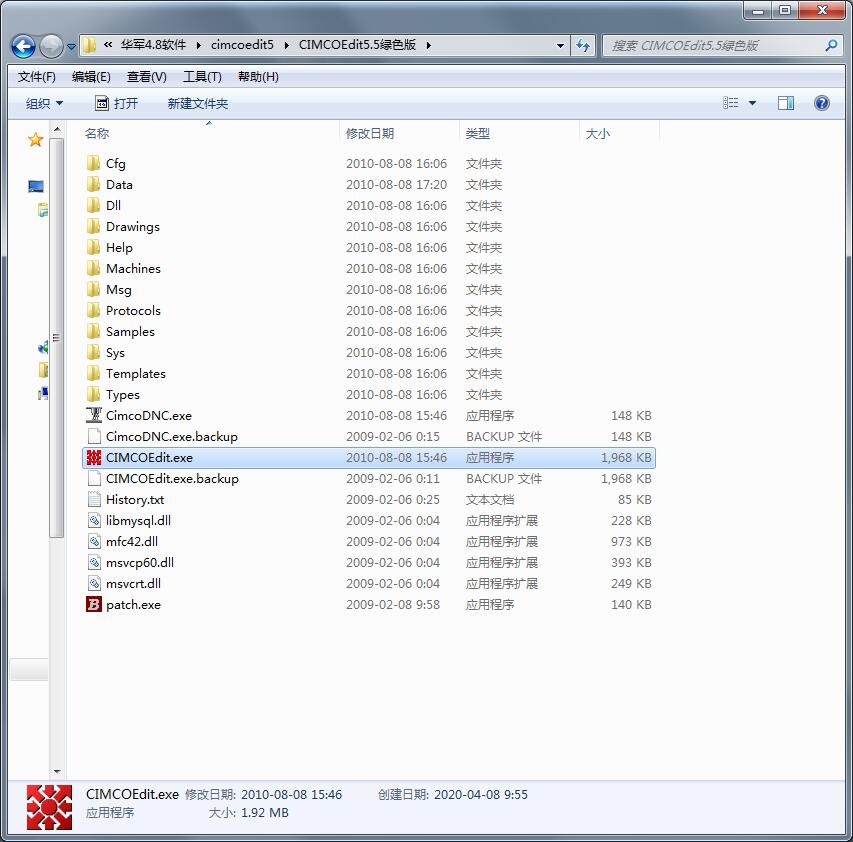Click the 1,968 KB size of CIMCOEdit.exe
This screenshot has width=853, height=842.
626,457
